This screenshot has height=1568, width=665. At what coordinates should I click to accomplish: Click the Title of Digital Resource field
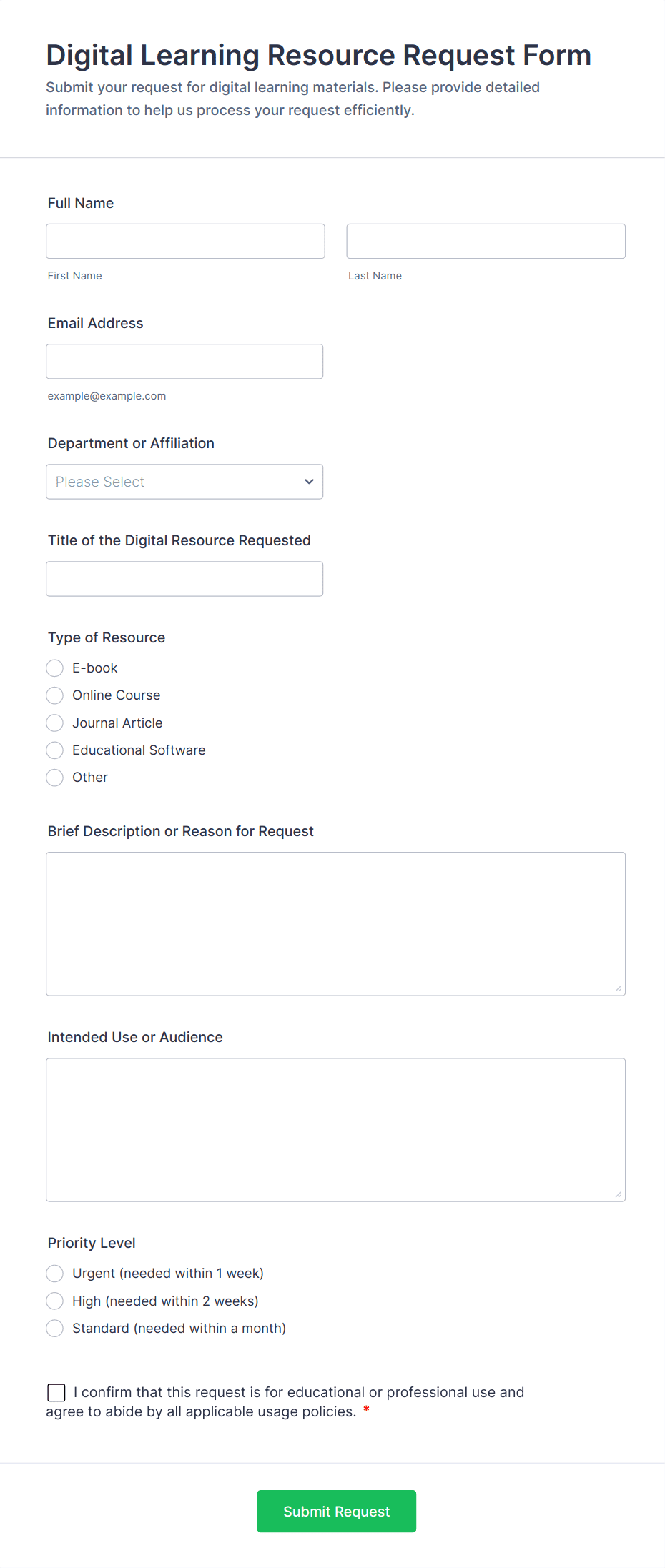(x=184, y=579)
